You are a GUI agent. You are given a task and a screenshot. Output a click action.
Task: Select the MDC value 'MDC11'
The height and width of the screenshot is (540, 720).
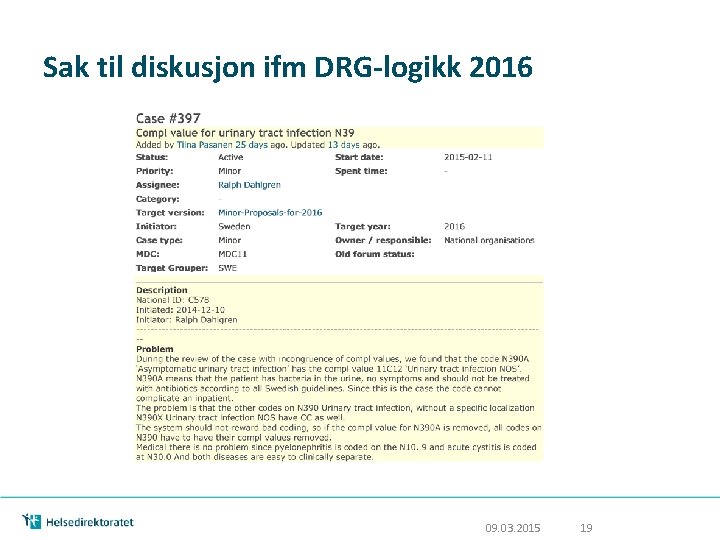point(232,254)
